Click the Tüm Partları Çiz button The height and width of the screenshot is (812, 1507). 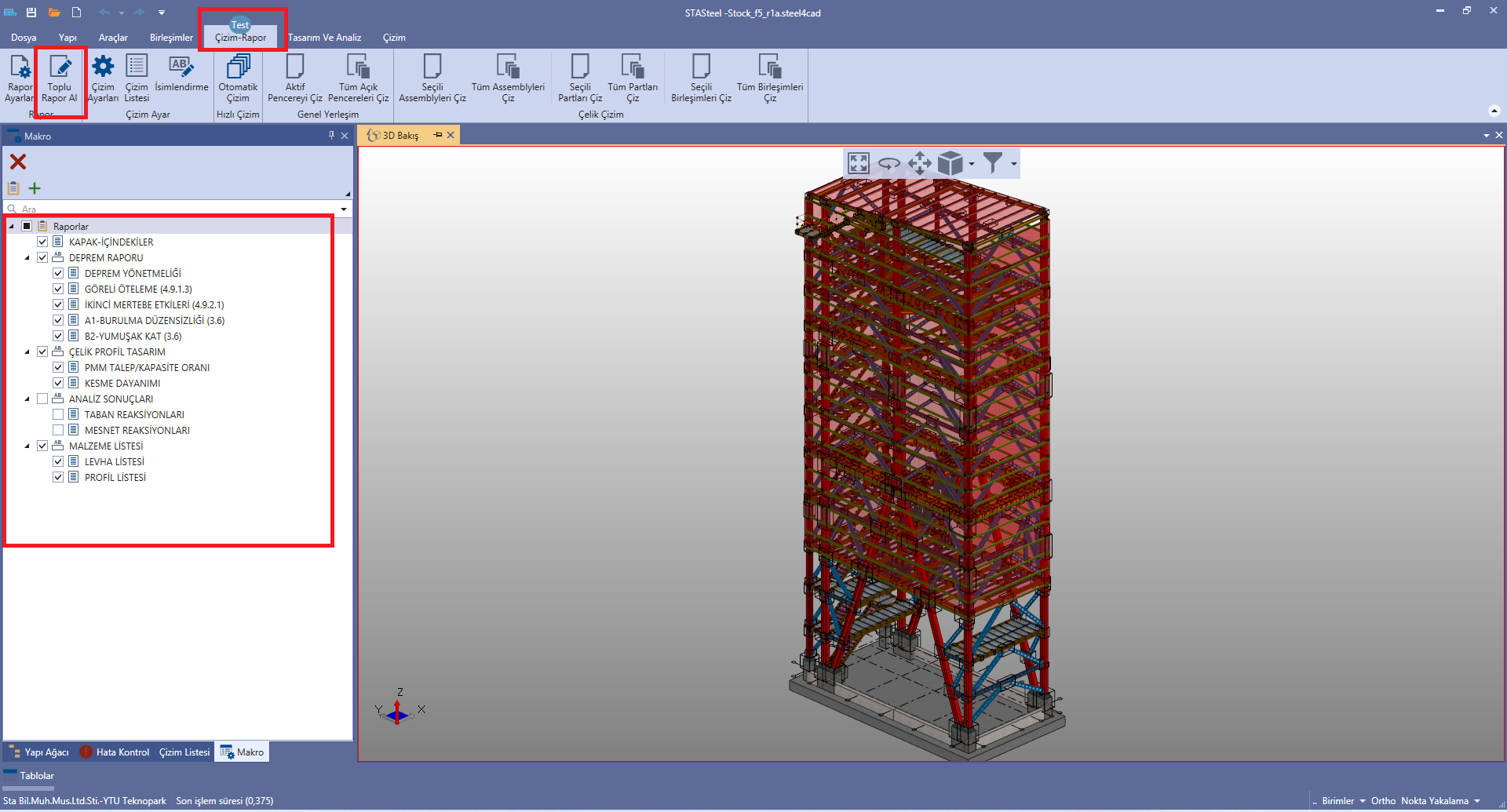tap(633, 78)
